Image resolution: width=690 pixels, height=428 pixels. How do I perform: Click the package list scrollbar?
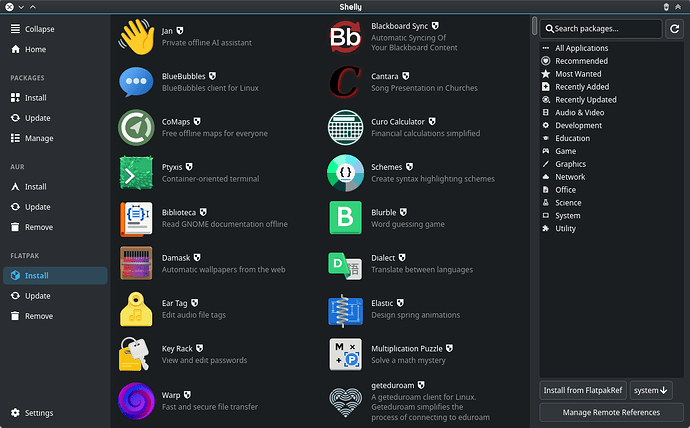coord(534,26)
